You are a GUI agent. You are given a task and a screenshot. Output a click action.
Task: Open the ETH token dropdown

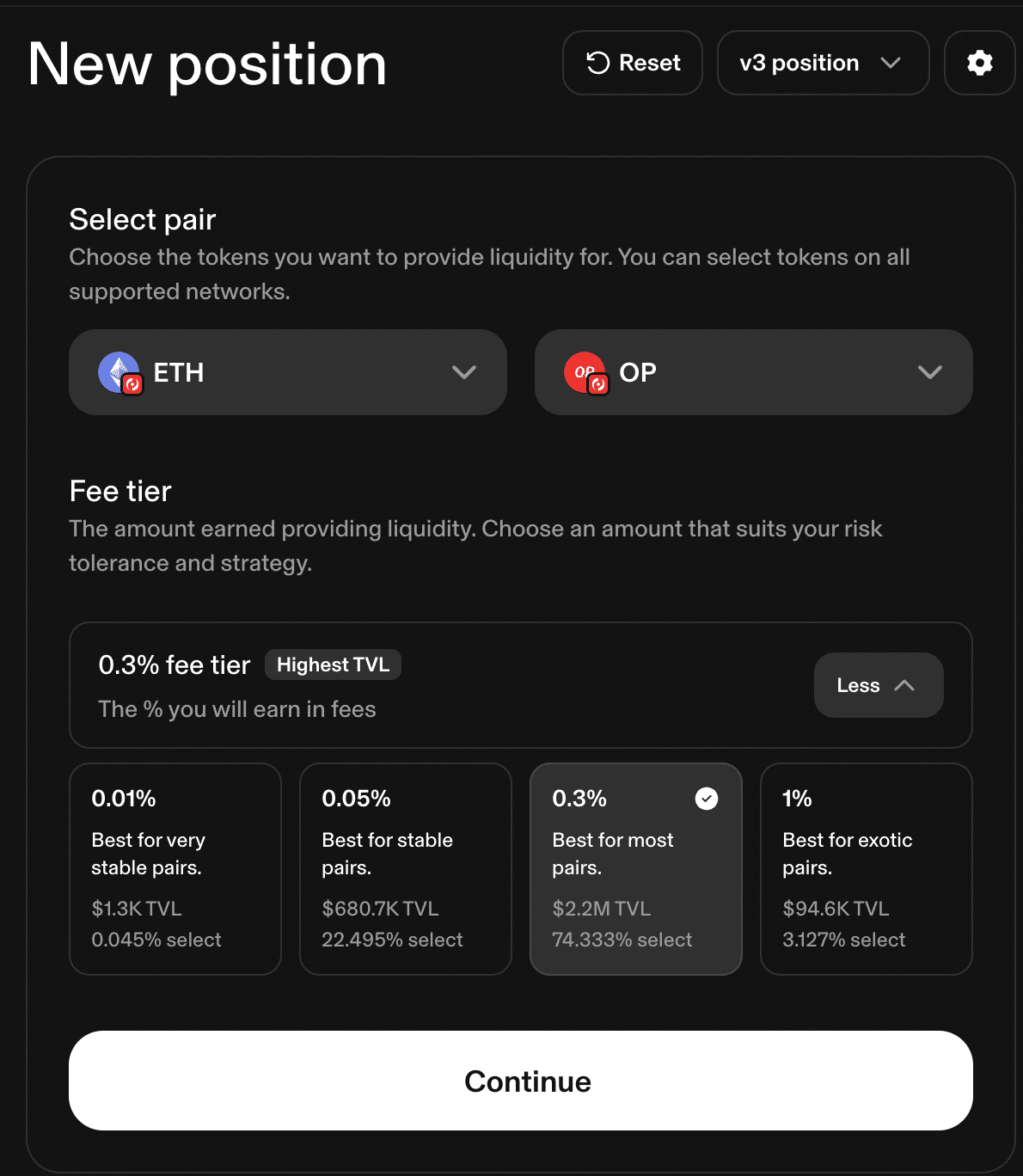[x=288, y=372]
